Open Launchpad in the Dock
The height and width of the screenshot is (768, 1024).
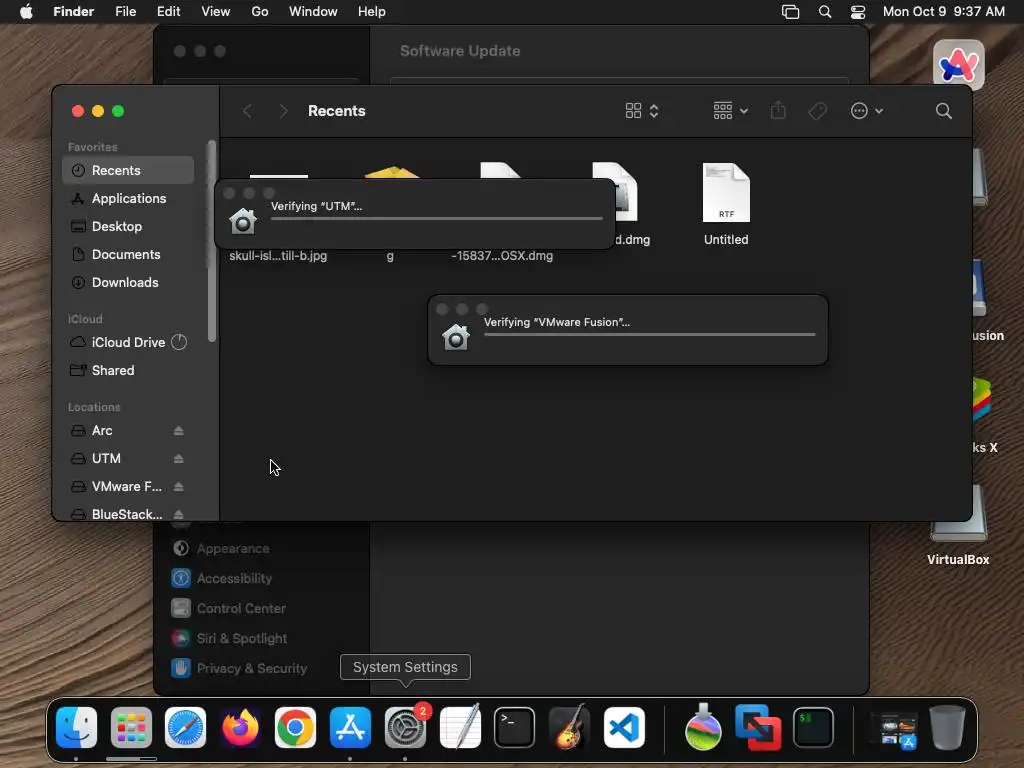coord(131,728)
